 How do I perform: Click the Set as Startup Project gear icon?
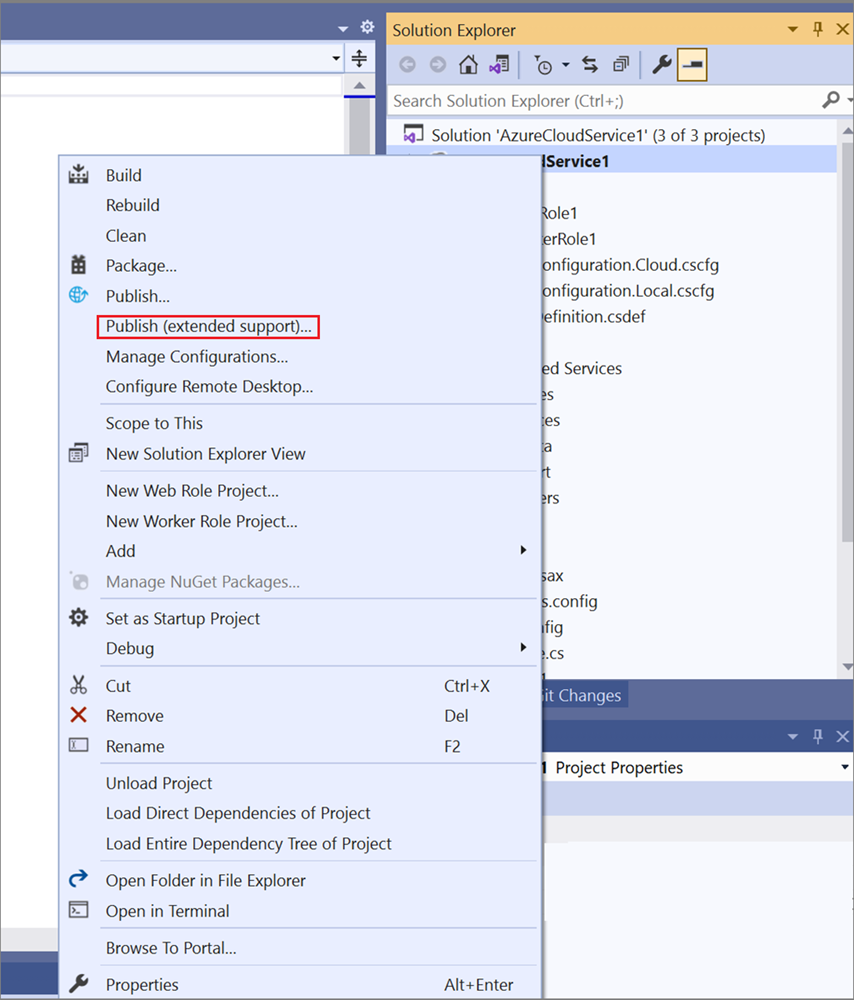click(x=78, y=618)
